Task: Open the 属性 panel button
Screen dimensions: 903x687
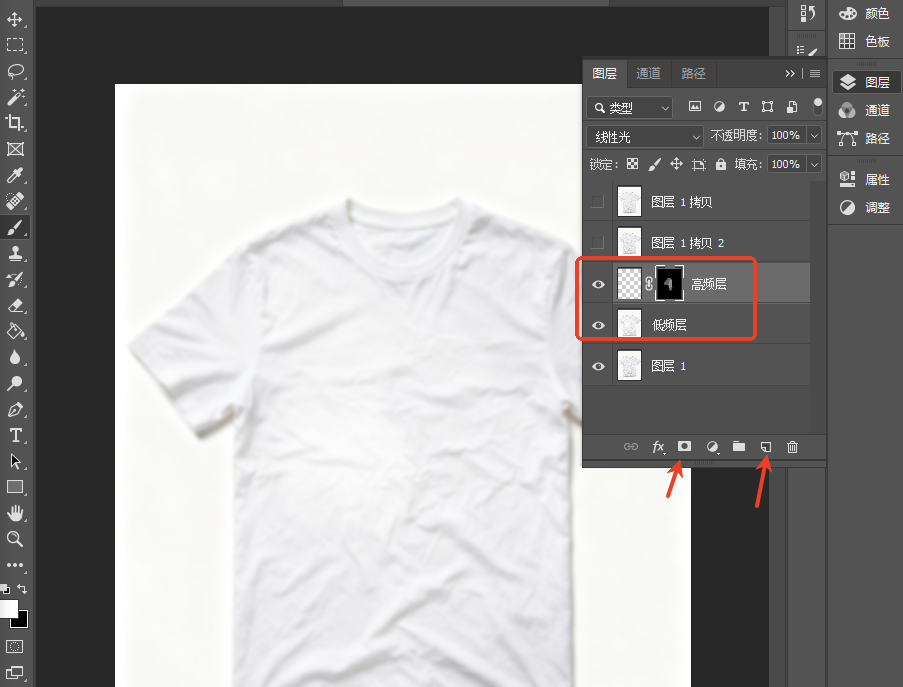Action: tap(864, 179)
